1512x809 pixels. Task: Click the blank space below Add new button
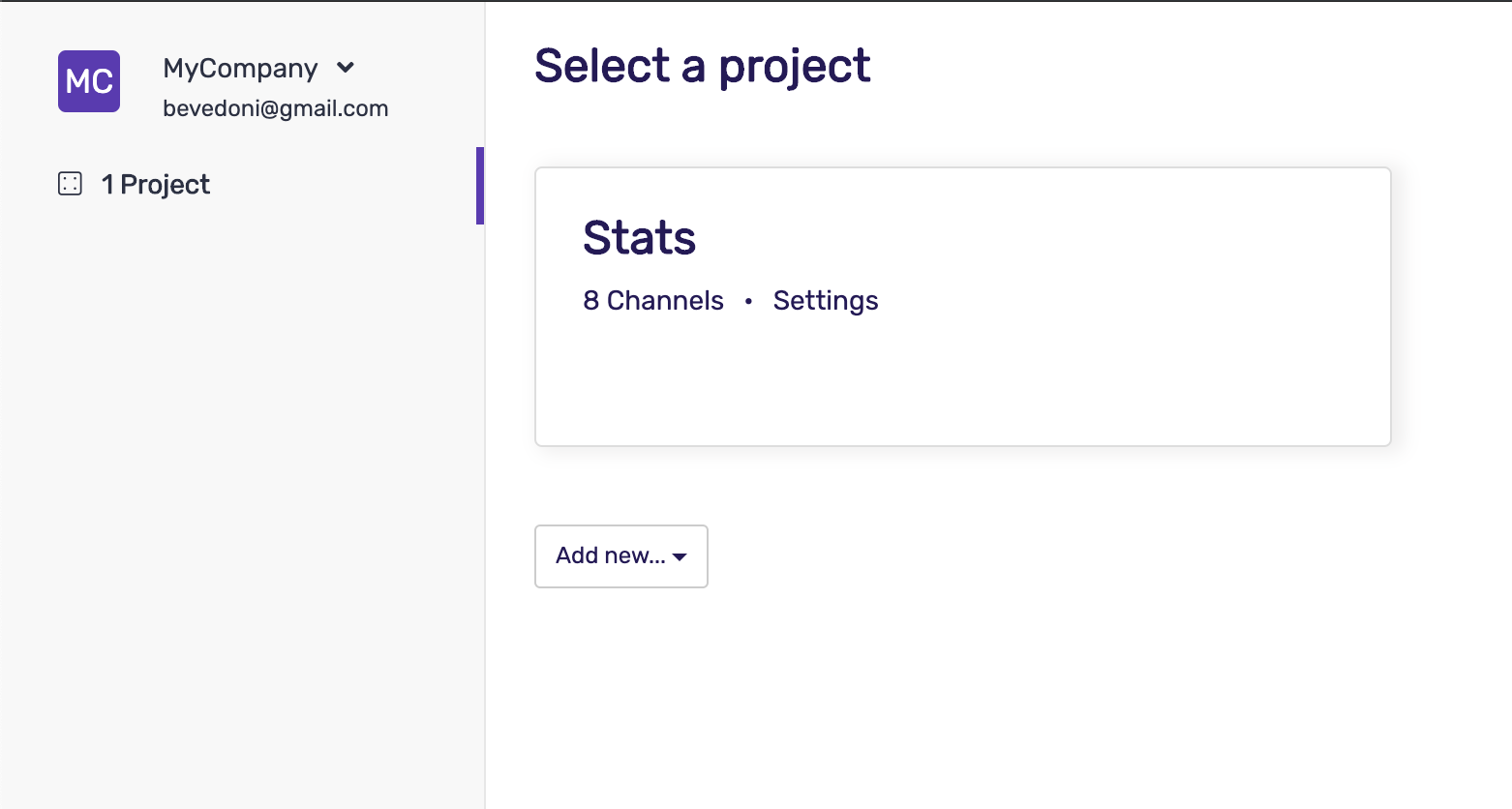(x=621, y=697)
